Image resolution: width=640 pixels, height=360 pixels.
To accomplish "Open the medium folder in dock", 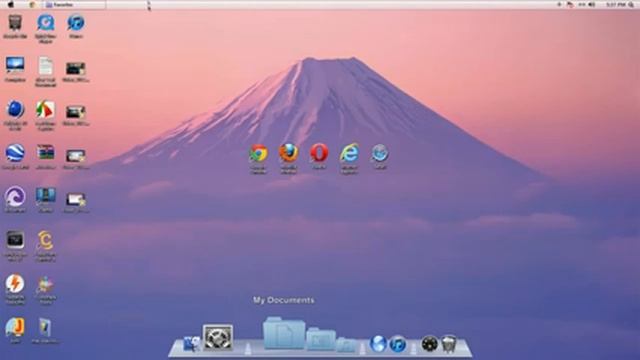I will pos(321,338).
